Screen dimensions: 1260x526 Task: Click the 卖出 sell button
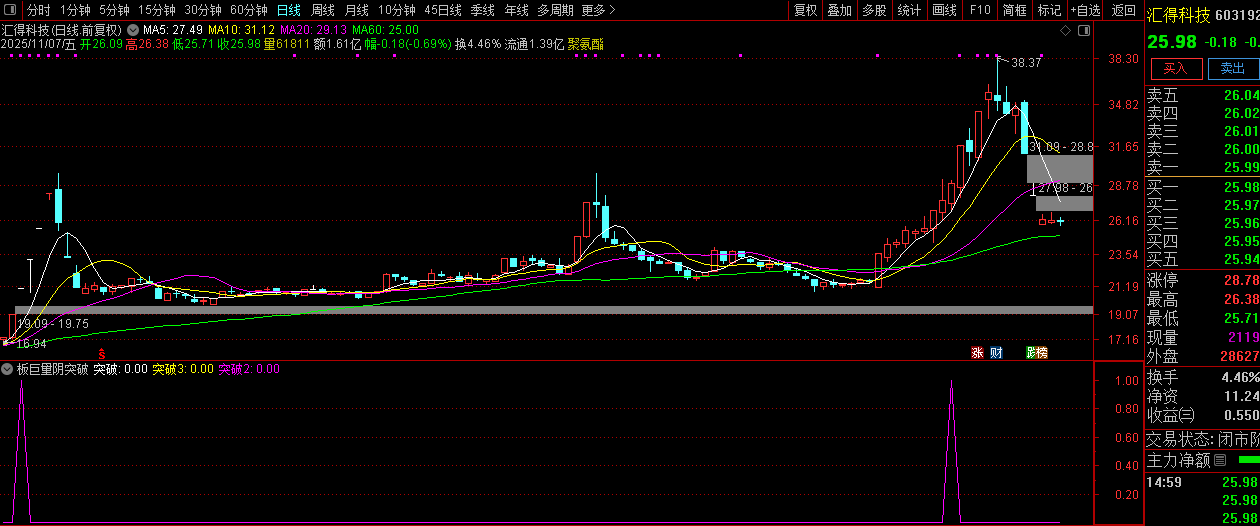1233,68
